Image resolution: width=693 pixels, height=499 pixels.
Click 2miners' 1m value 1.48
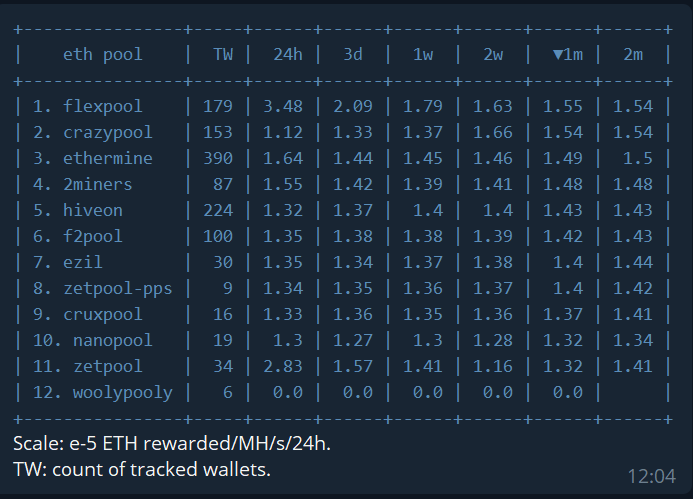pyautogui.click(x=563, y=184)
